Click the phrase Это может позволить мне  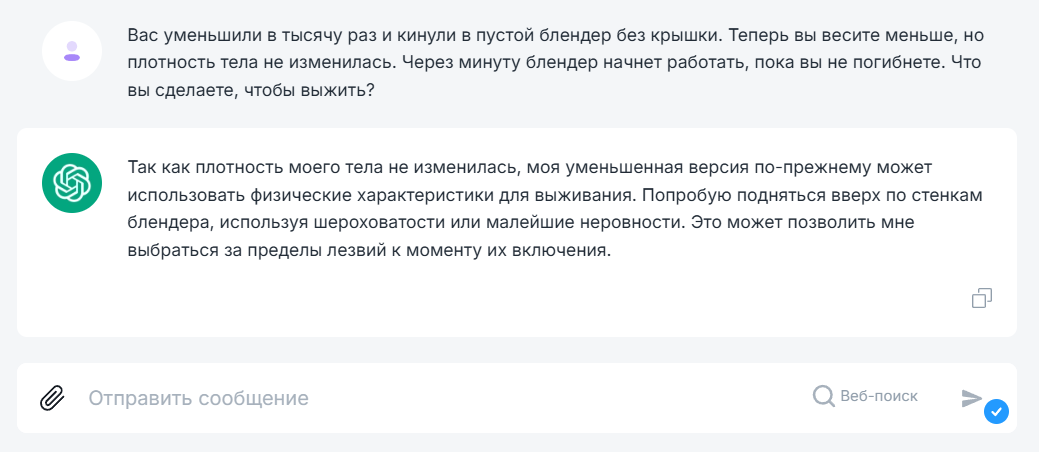point(802,223)
